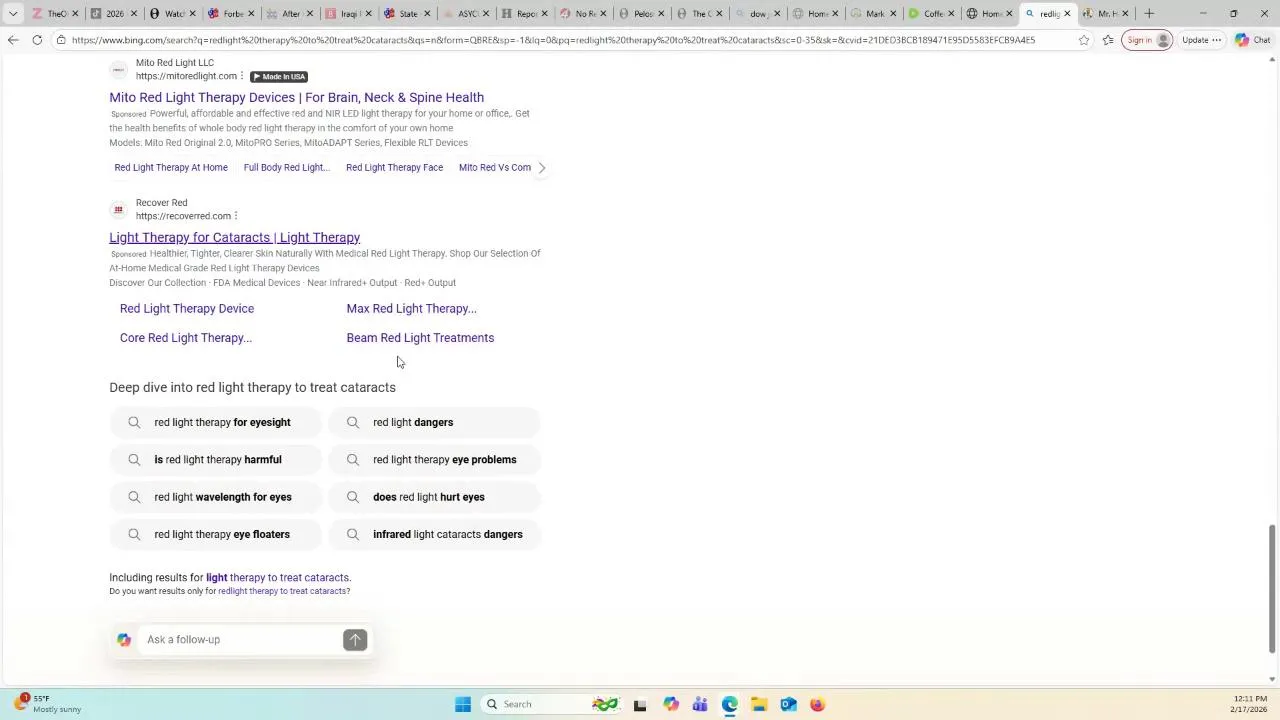This screenshot has width=1280, height=720.
Task: Open Microsoft Teams from taskbar
Action: [700, 704]
